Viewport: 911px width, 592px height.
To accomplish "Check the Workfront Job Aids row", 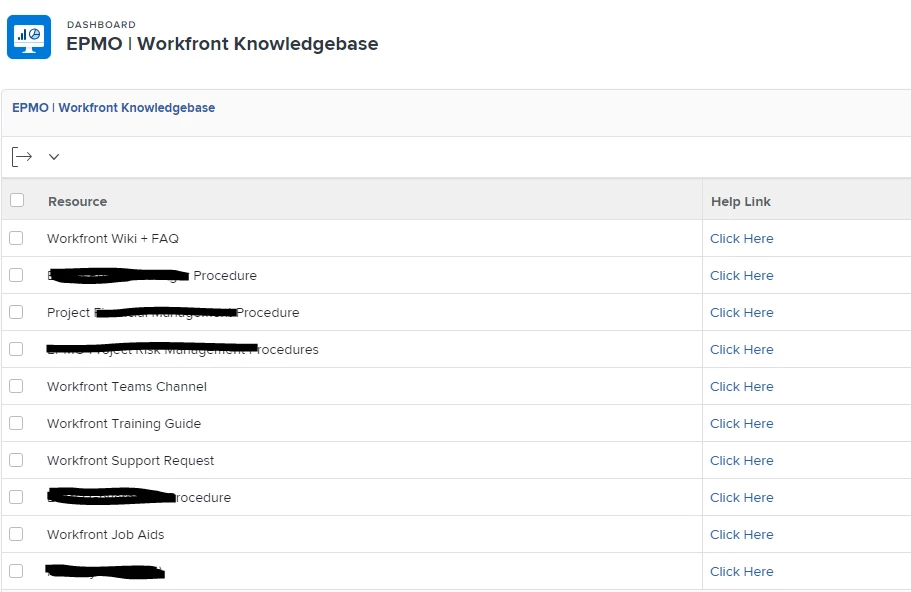I will (x=16, y=534).
